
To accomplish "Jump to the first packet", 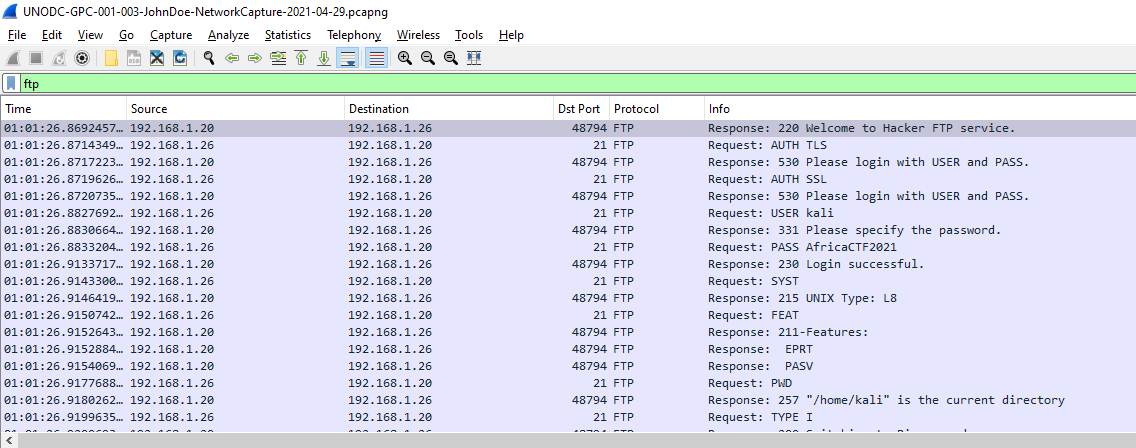I will [301, 58].
